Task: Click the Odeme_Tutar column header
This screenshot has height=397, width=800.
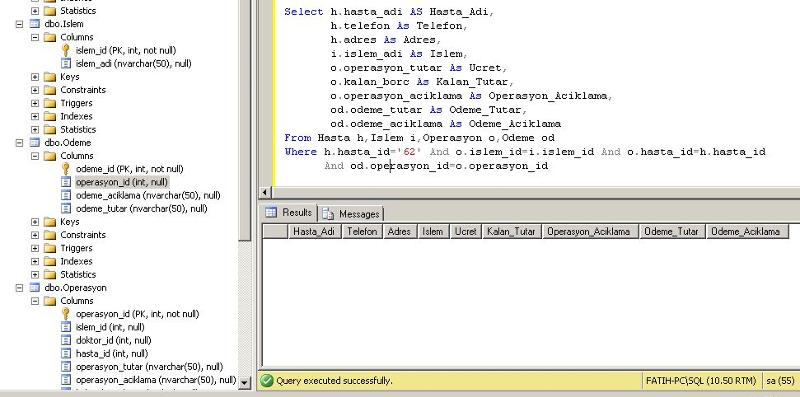Action: pos(672,231)
